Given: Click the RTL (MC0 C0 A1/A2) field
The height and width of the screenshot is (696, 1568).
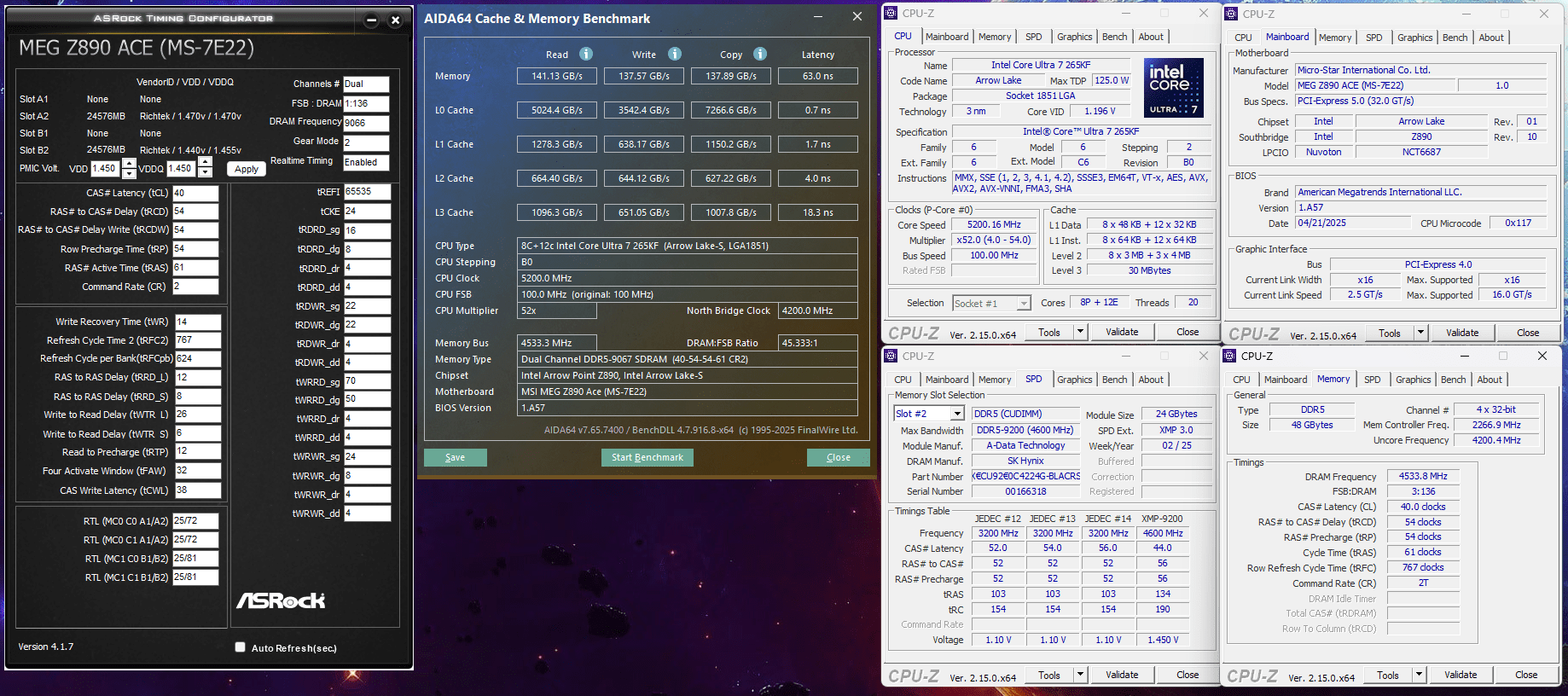Looking at the screenshot, I should [195, 520].
